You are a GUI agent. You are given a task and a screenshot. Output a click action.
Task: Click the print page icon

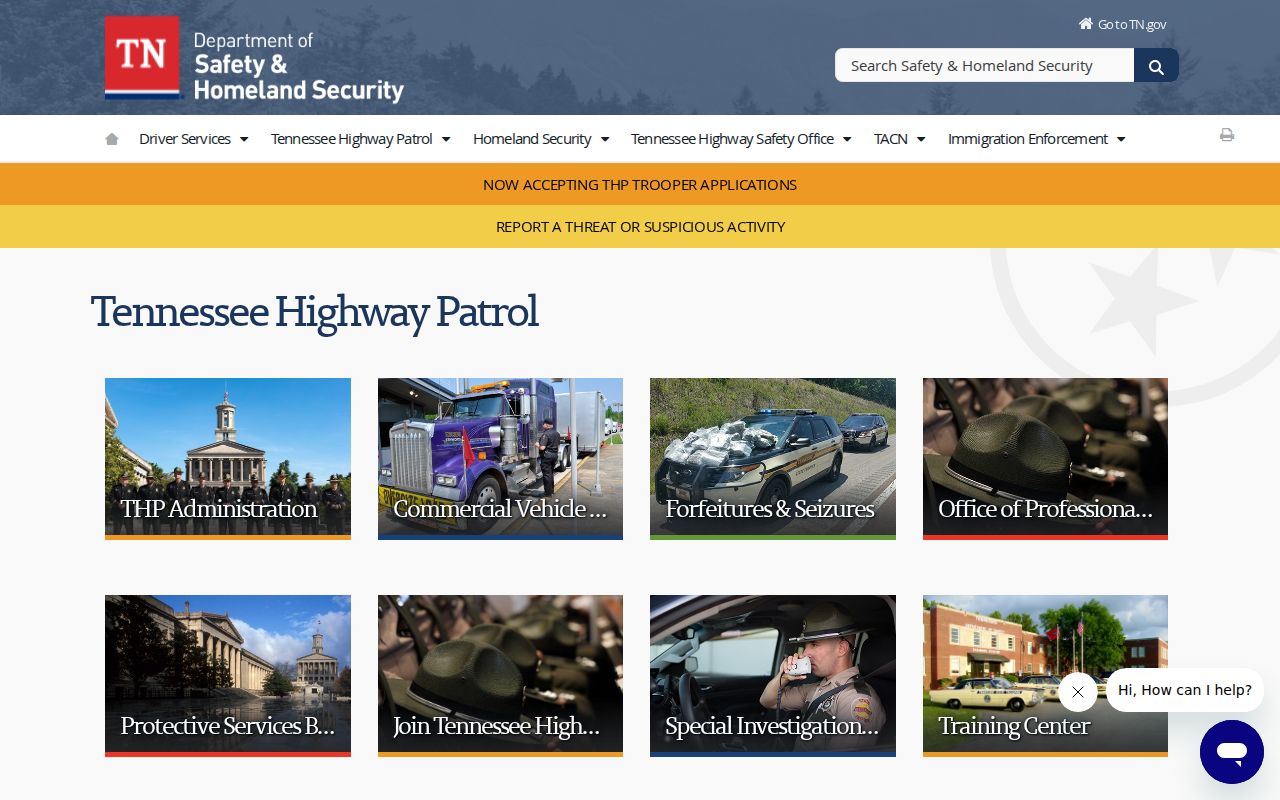tap(1227, 135)
